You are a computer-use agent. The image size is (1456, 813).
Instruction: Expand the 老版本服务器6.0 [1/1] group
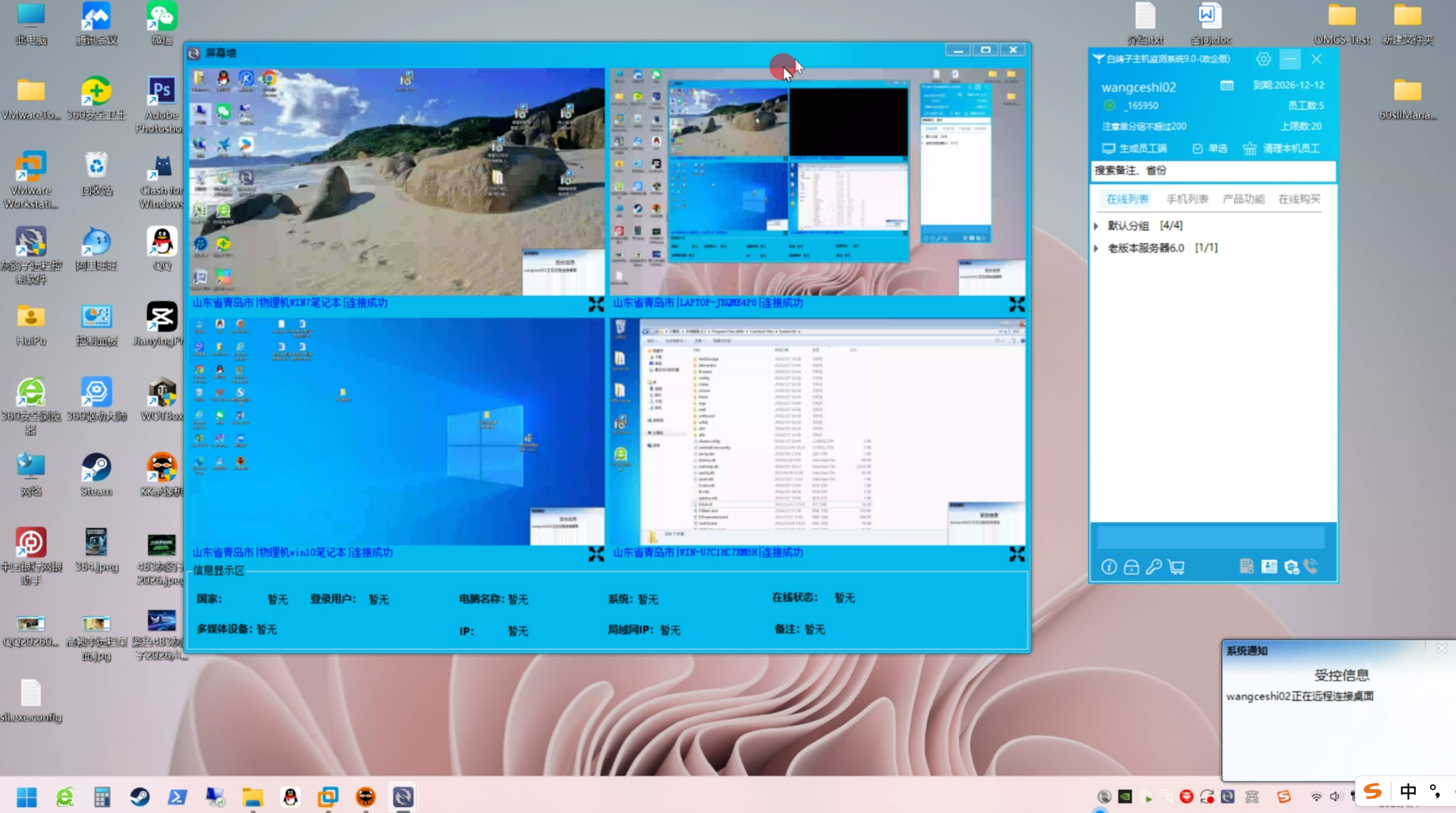[1096, 248]
